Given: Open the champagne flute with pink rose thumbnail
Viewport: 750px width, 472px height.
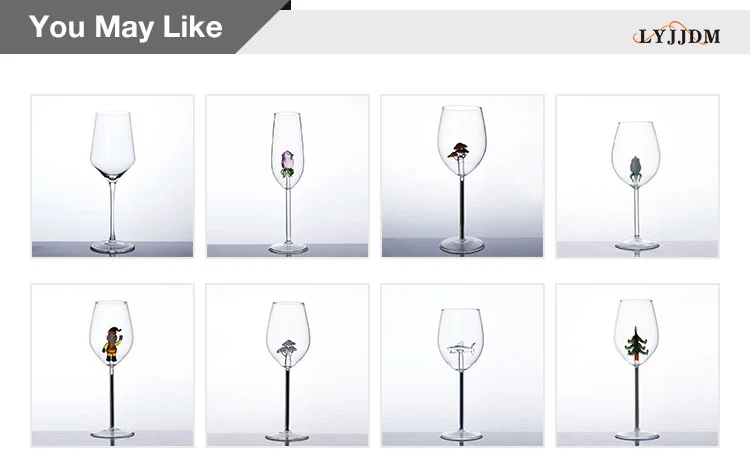Looking at the screenshot, I should [x=287, y=176].
